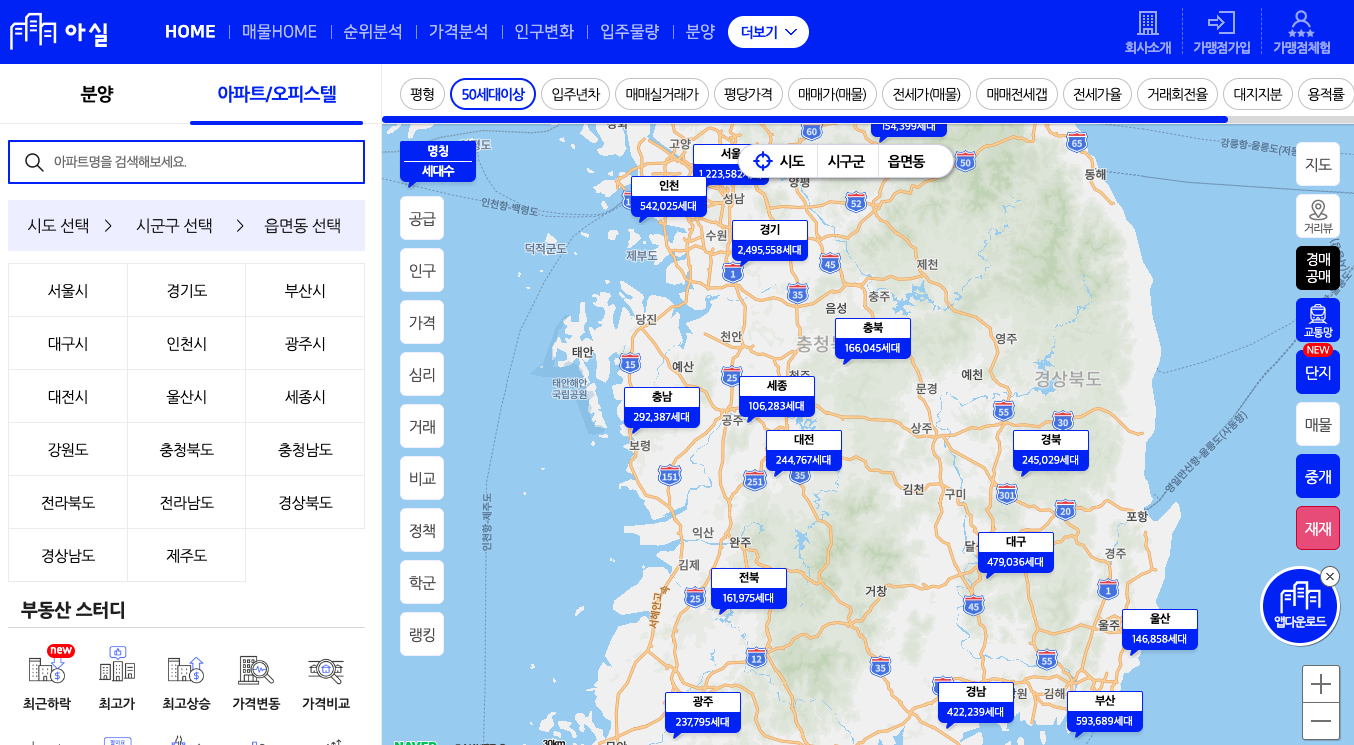Open the 인구변화 menu item
This screenshot has width=1354, height=745.
(543, 31)
